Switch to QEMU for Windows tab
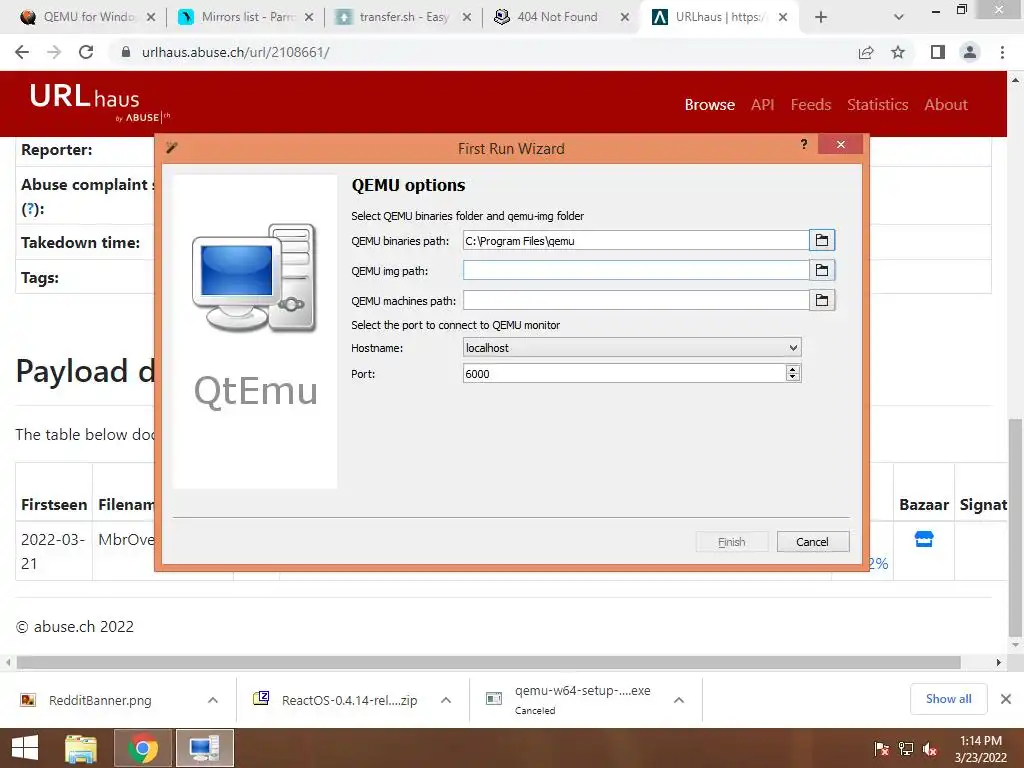Viewport: 1024px width, 768px height. tap(88, 17)
